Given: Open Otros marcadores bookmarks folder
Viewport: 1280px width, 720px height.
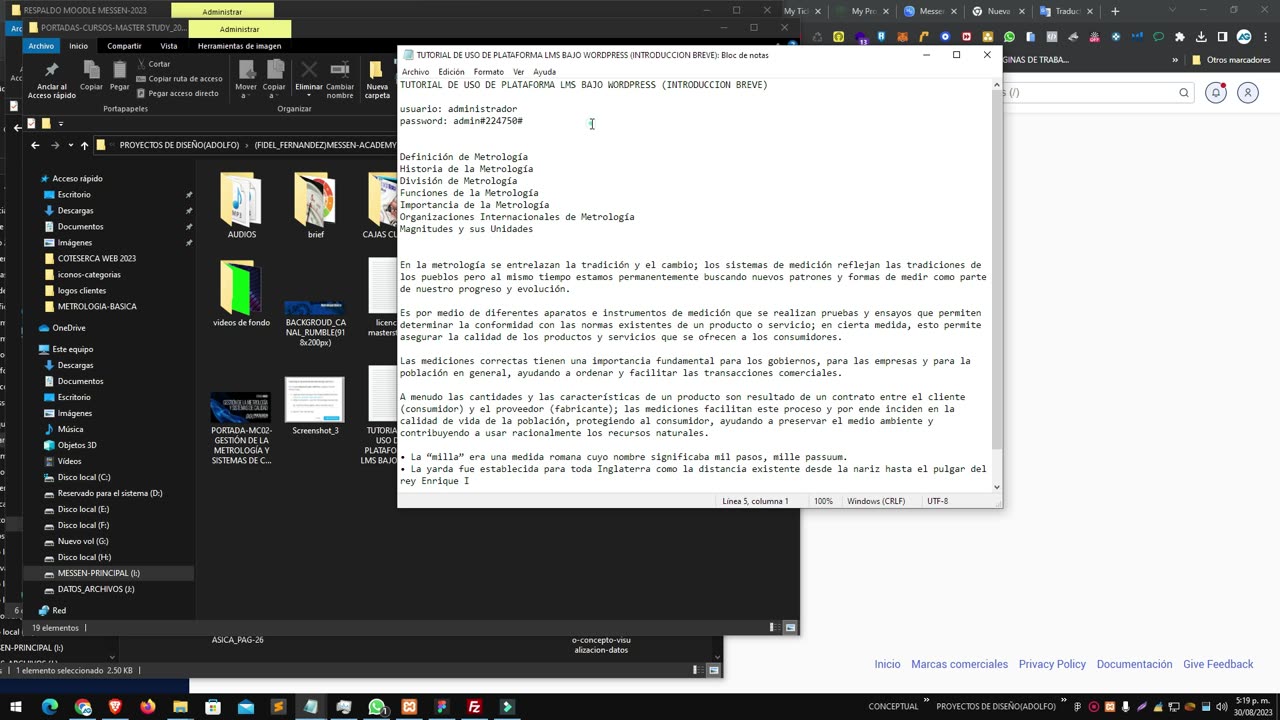Looking at the screenshot, I should click(1231, 60).
